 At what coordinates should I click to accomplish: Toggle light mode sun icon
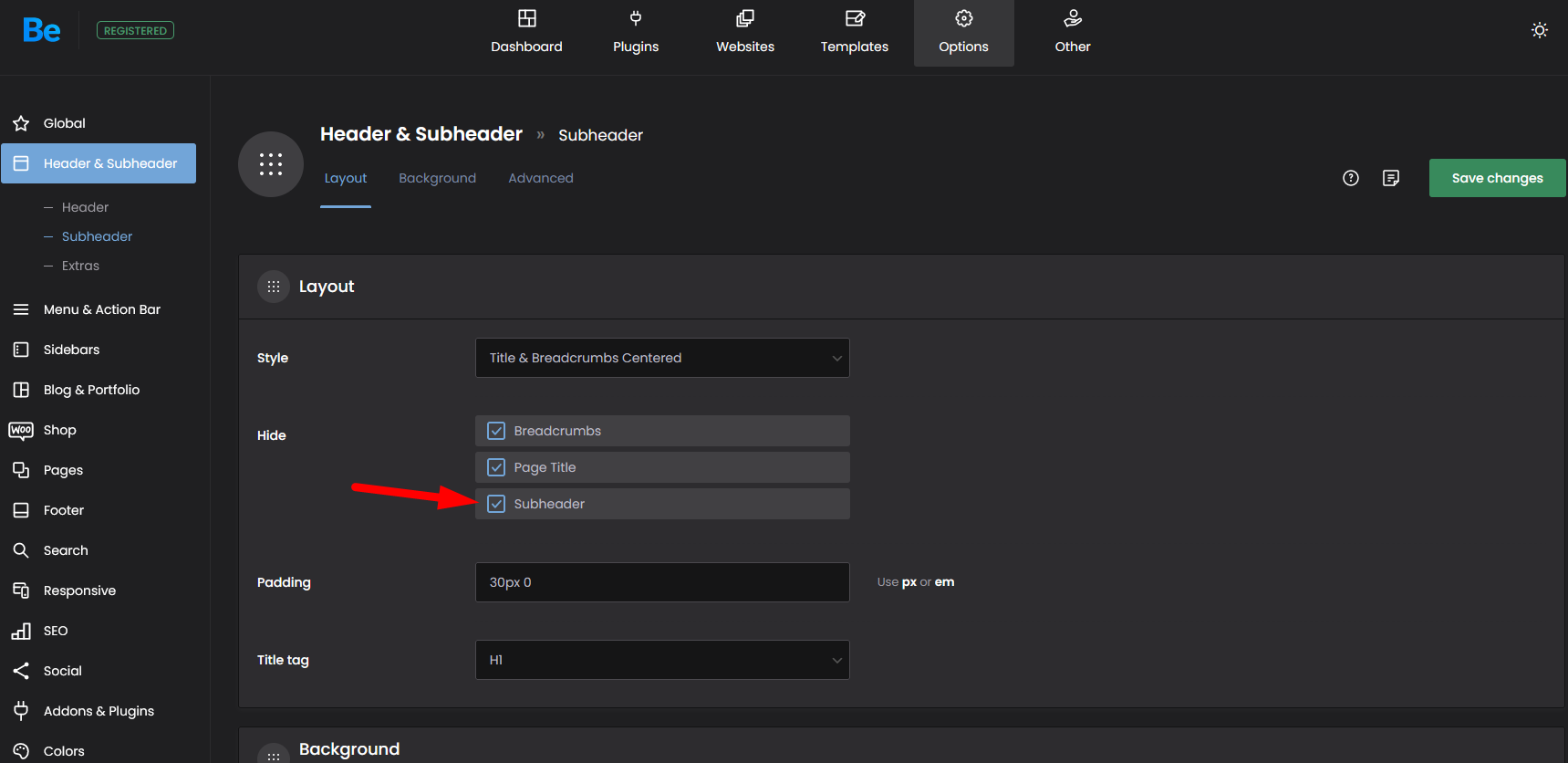click(1540, 30)
